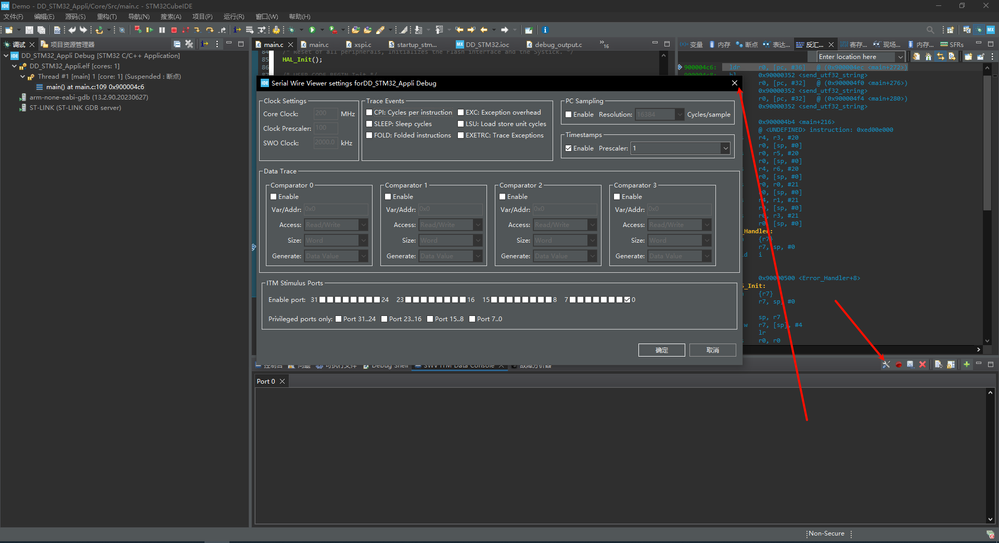
Task: Click the Save All icon in toolbar
Action: coord(41,30)
